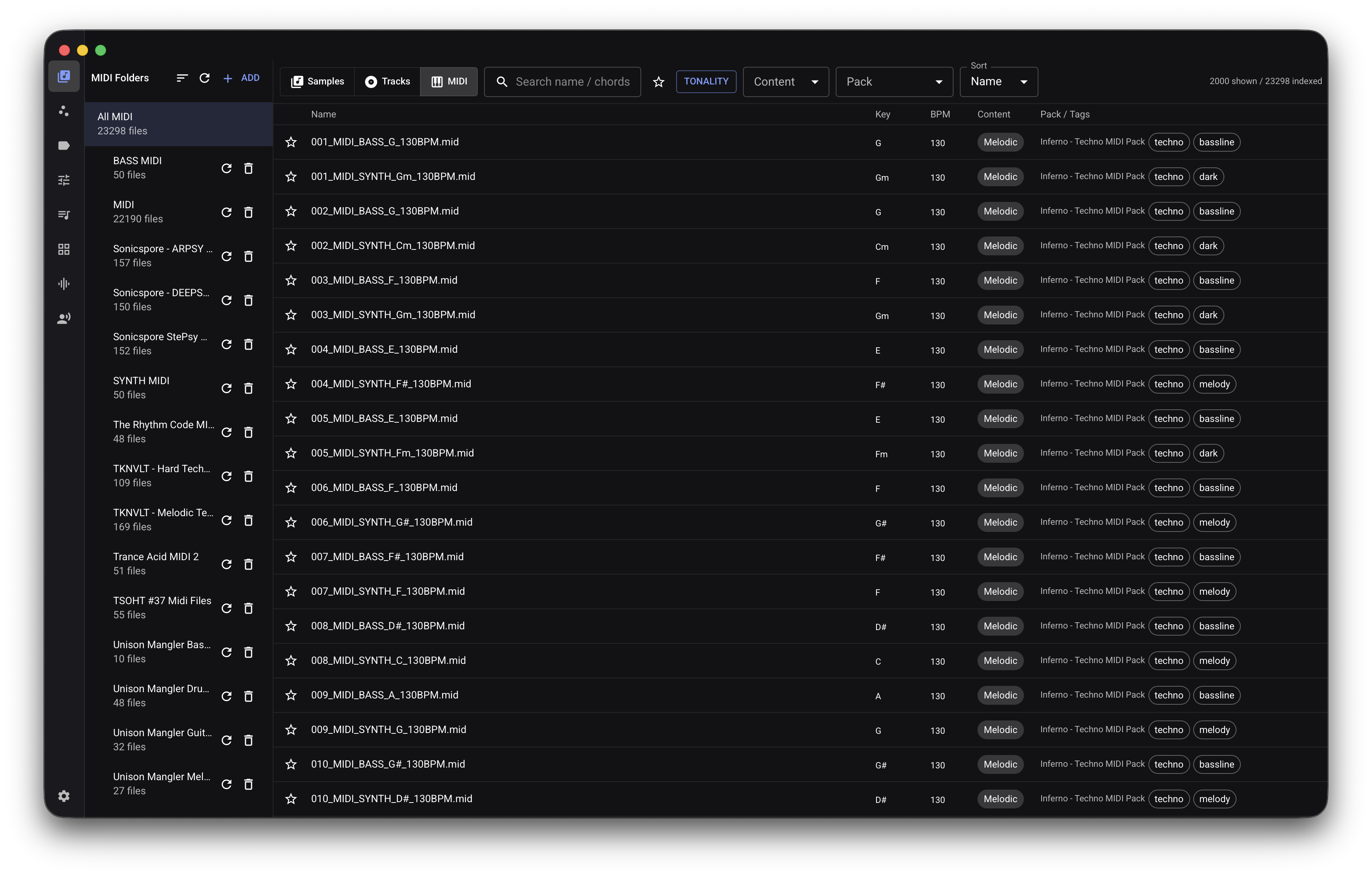The height and width of the screenshot is (876, 1372).
Task: Open the Pack filter dropdown
Action: (894, 81)
